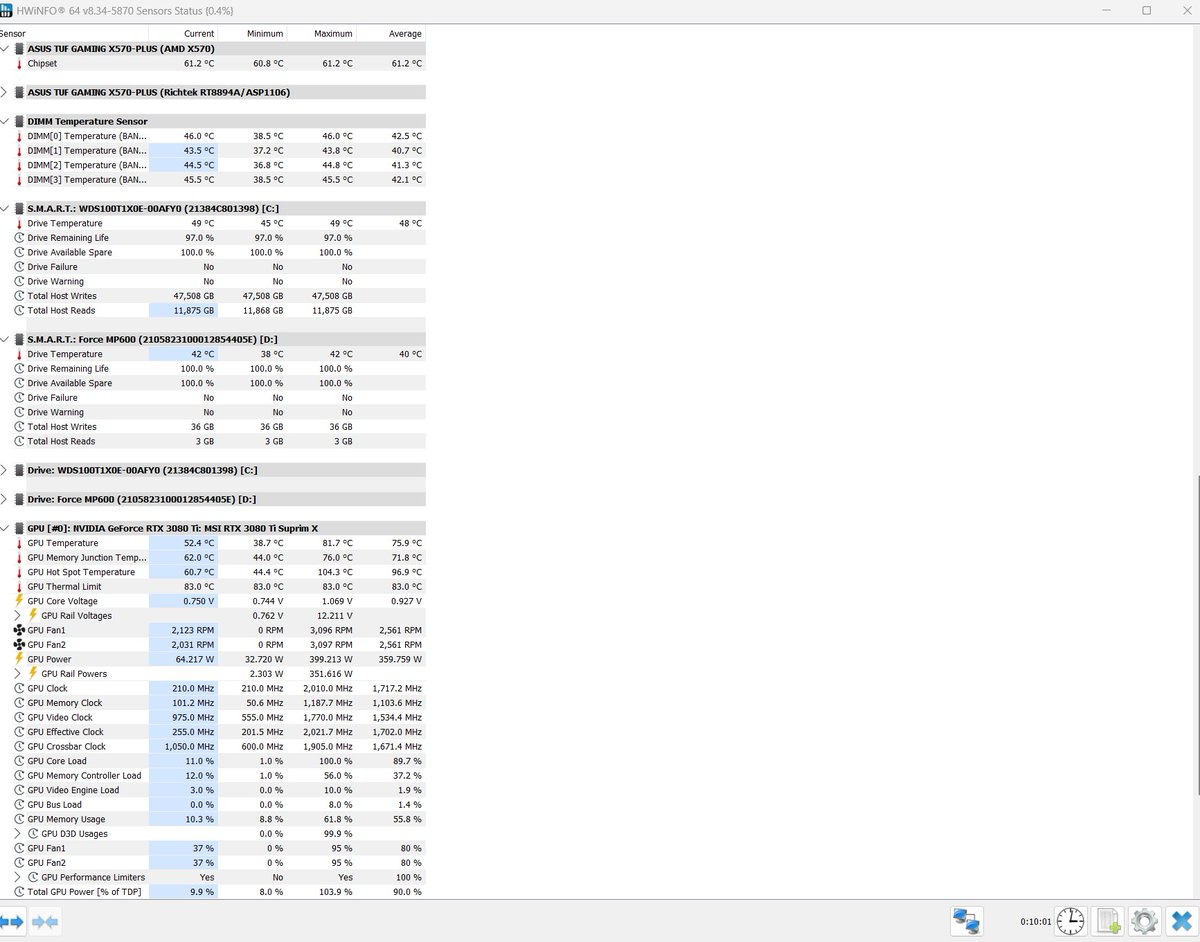The height and width of the screenshot is (942, 1200).
Task: Click the thermometer icon beside Chipset
Action: click(x=19, y=63)
